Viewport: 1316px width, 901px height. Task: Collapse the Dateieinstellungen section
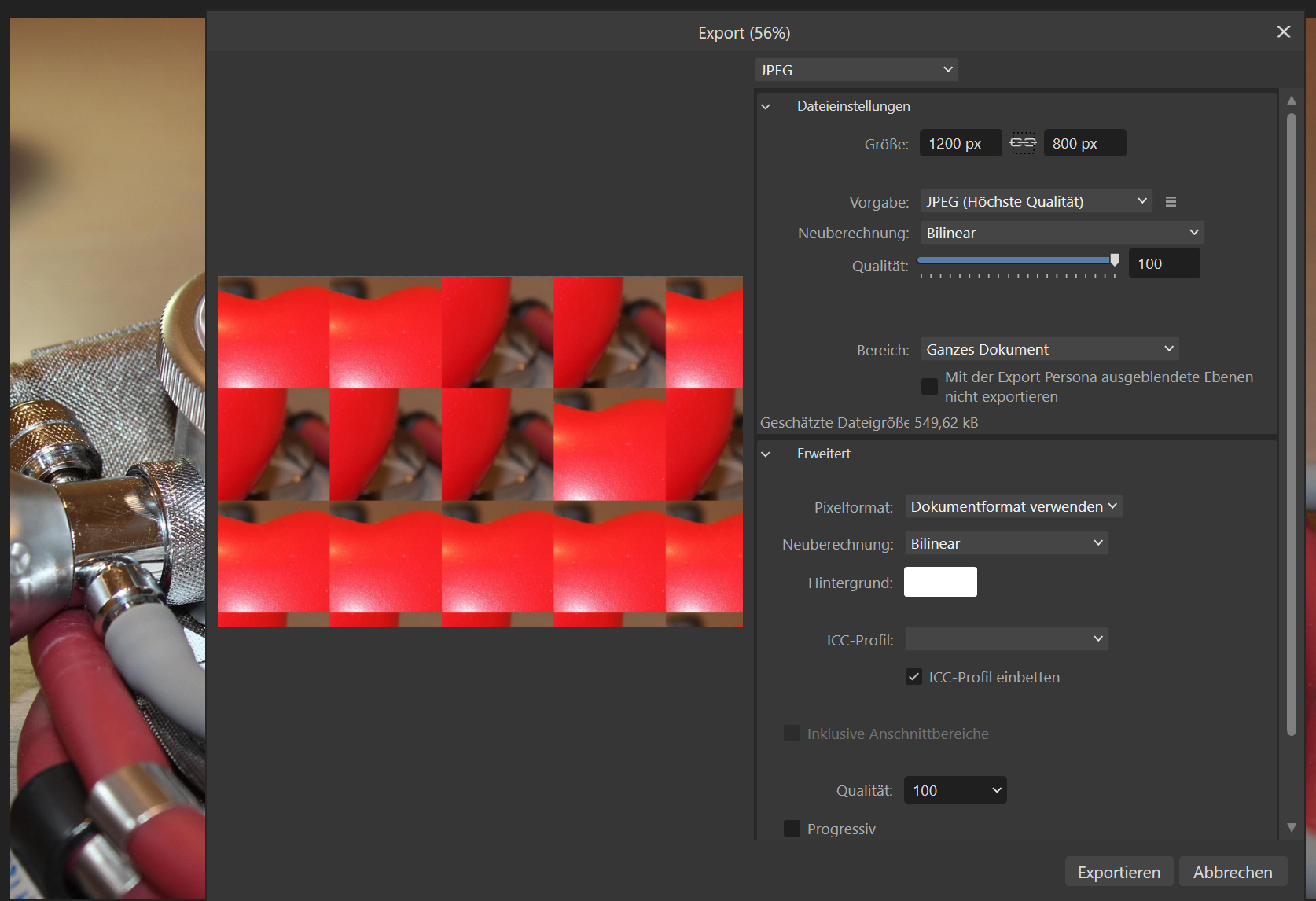click(x=766, y=106)
